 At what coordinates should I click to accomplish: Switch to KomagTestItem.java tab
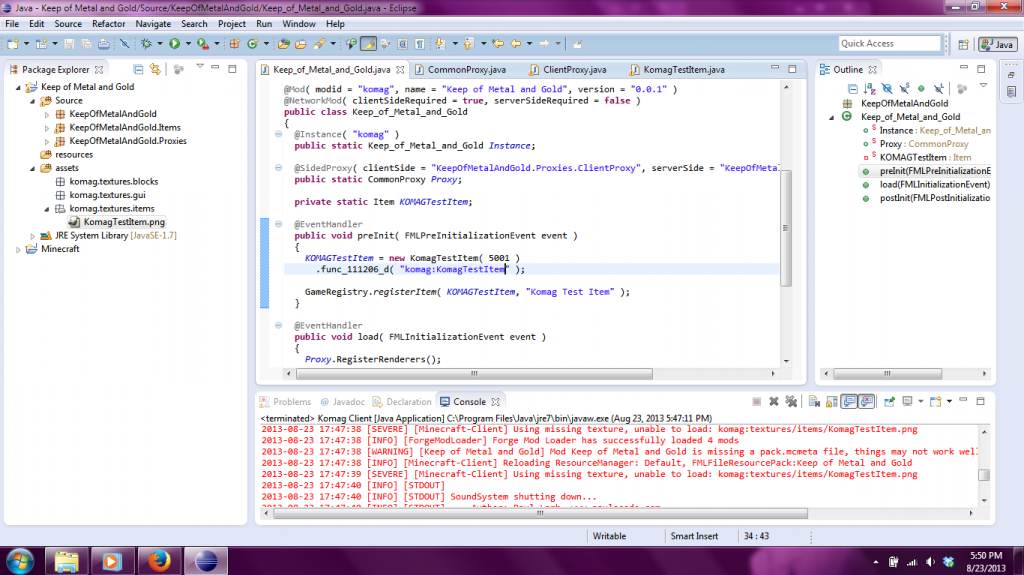click(x=677, y=69)
